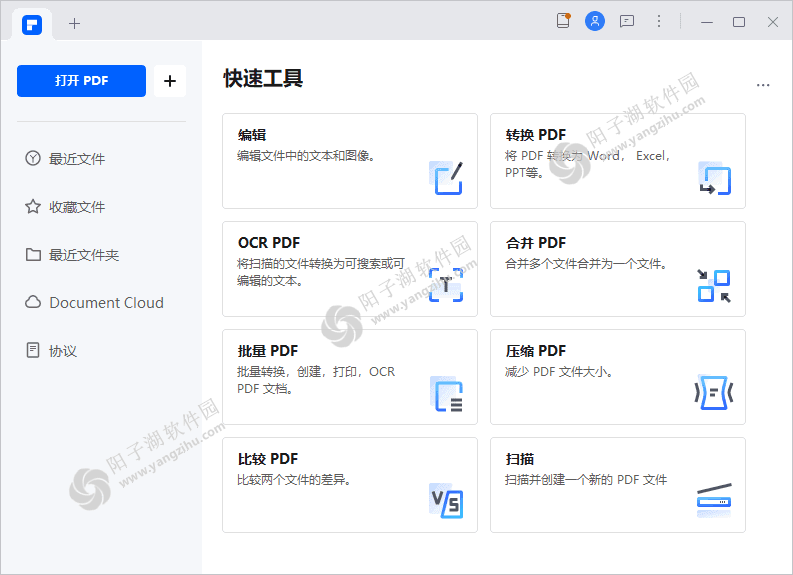Click the OCR PDF text-scan icon

click(x=446, y=285)
